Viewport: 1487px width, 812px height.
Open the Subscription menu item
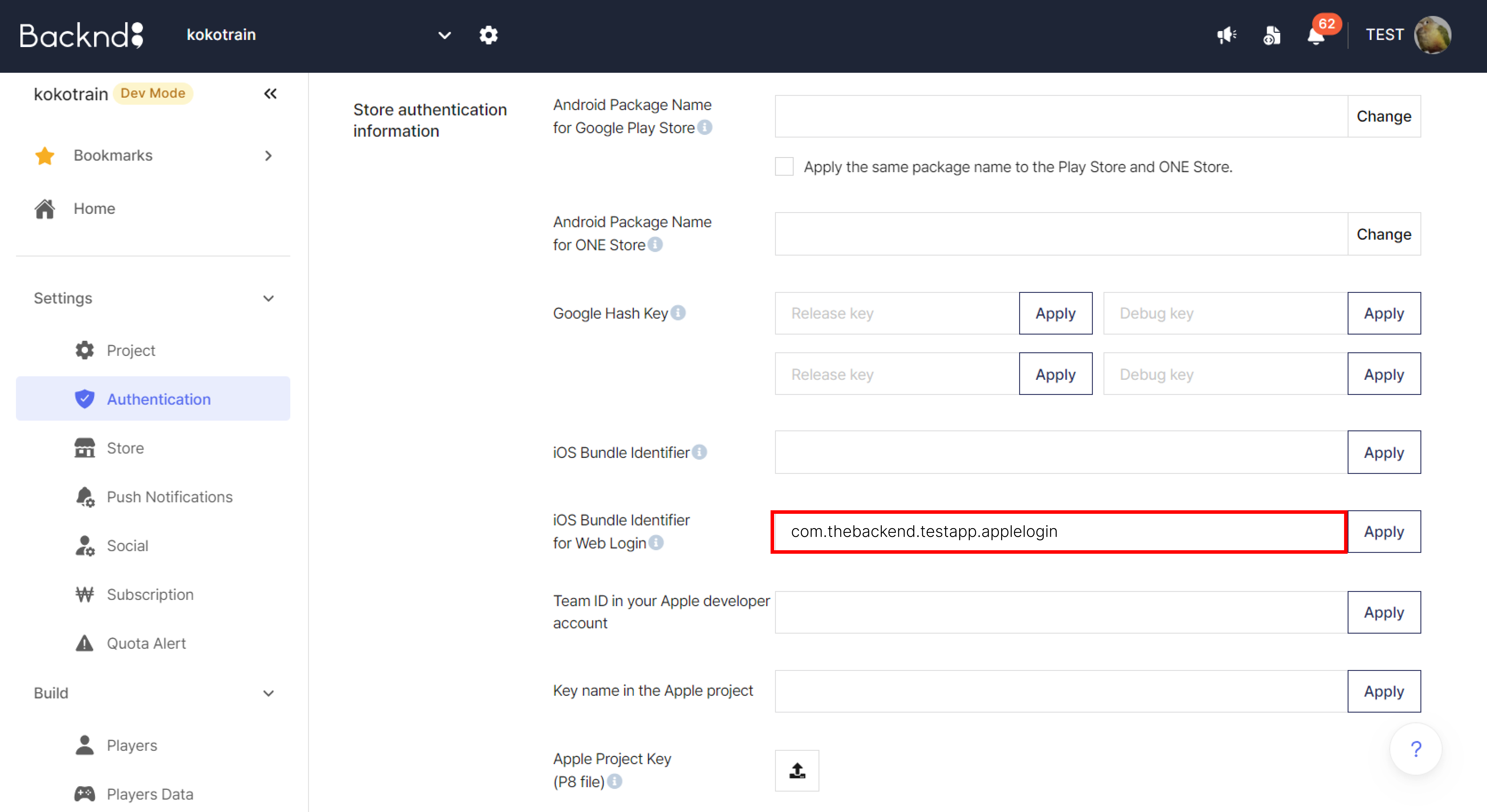click(x=153, y=594)
